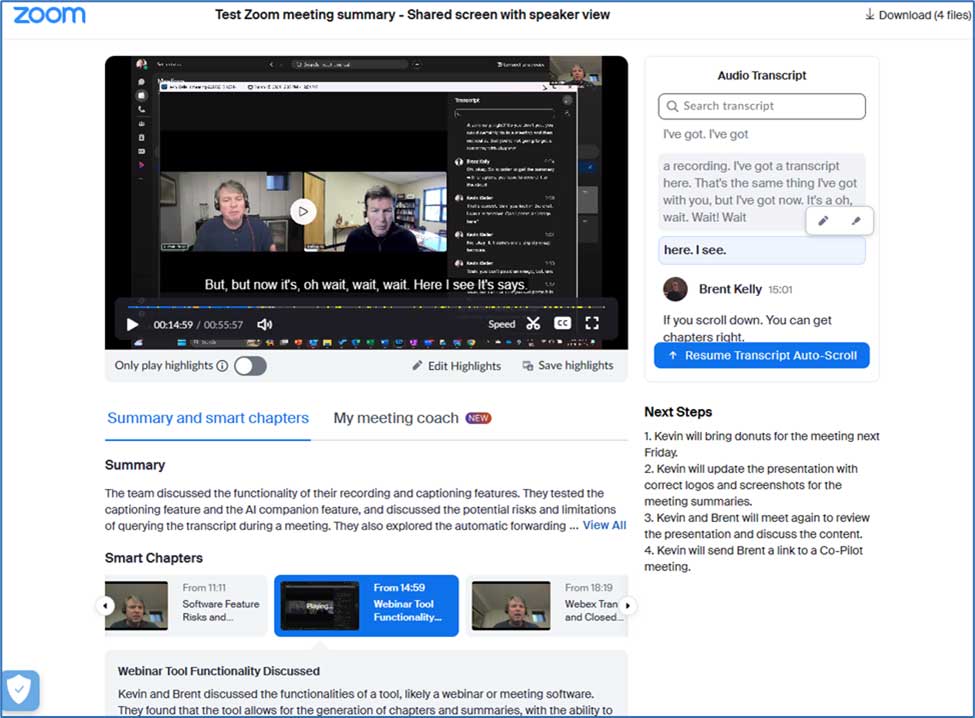Click the play button in the player bar
Image resolution: width=975 pixels, height=718 pixels.
click(x=132, y=324)
